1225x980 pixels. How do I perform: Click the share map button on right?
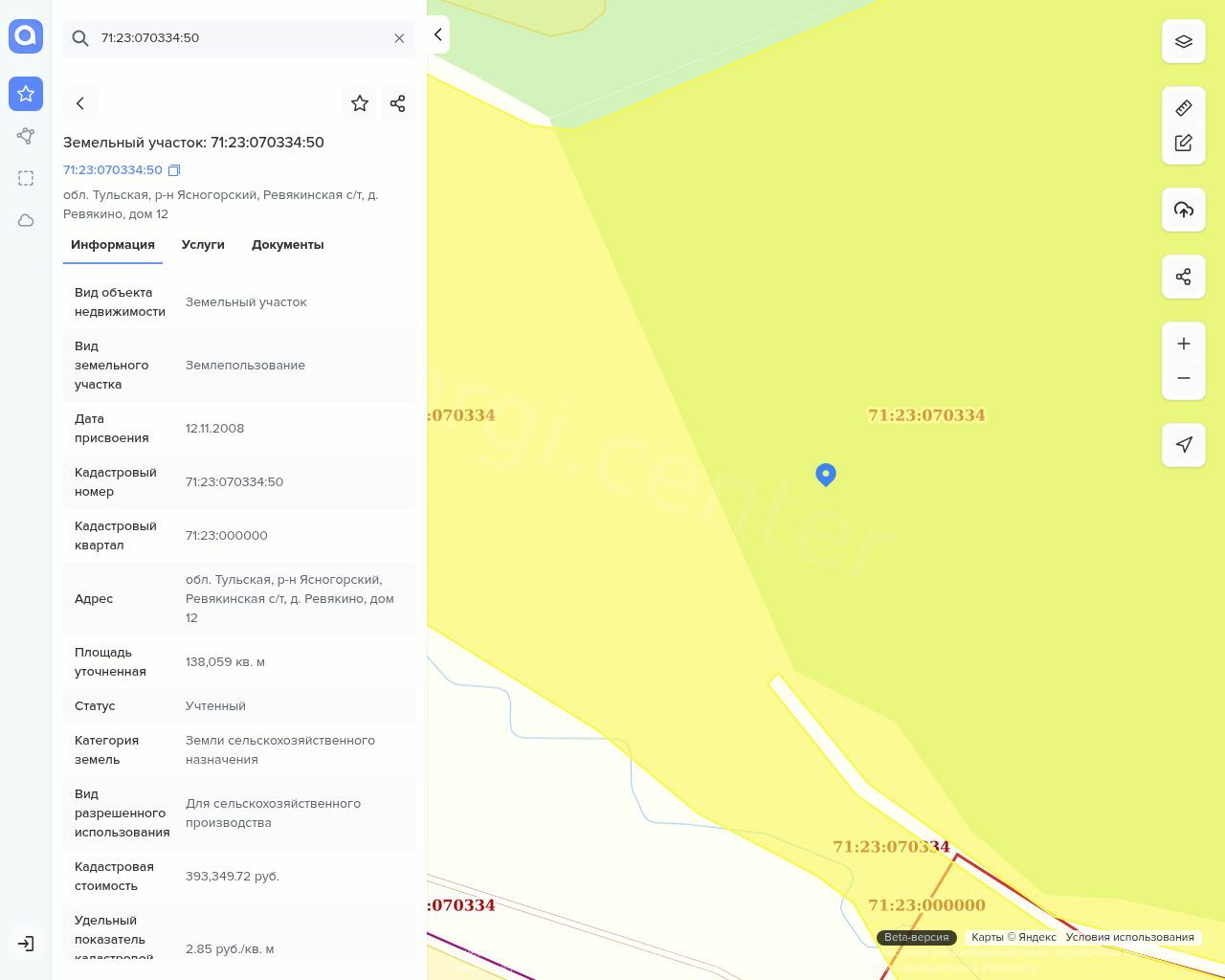pos(1184,277)
